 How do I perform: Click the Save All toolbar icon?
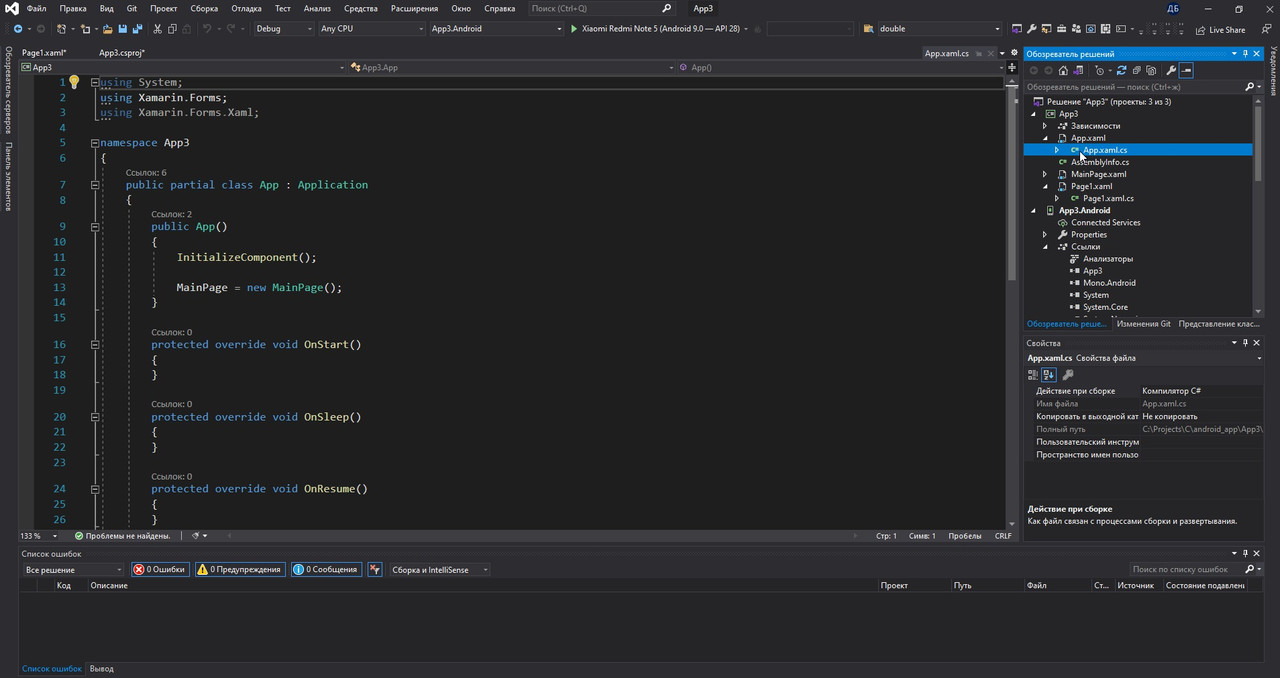pyautogui.click(x=137, y=29)
